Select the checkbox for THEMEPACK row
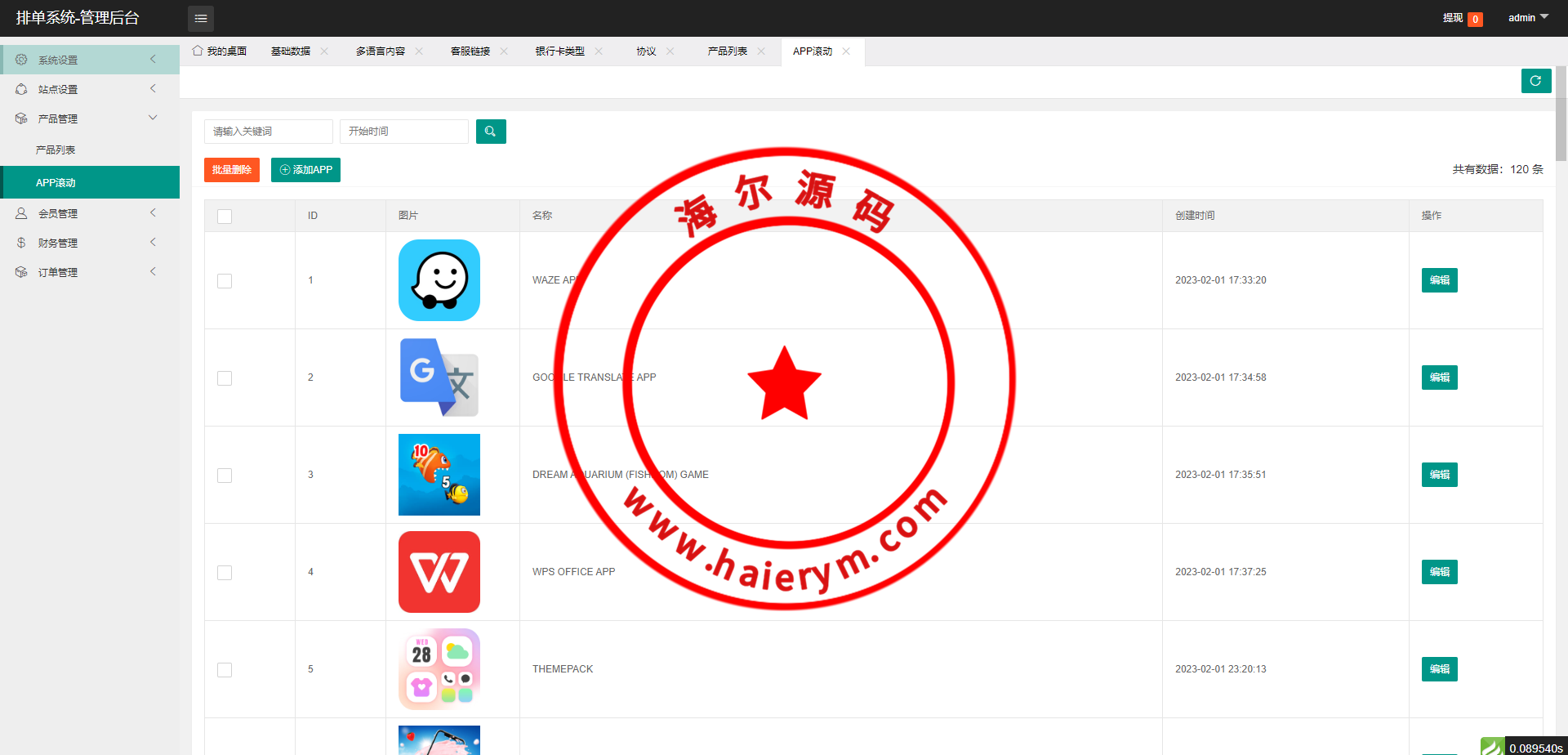Screen dimensions: 1568x755 [225, 670]
